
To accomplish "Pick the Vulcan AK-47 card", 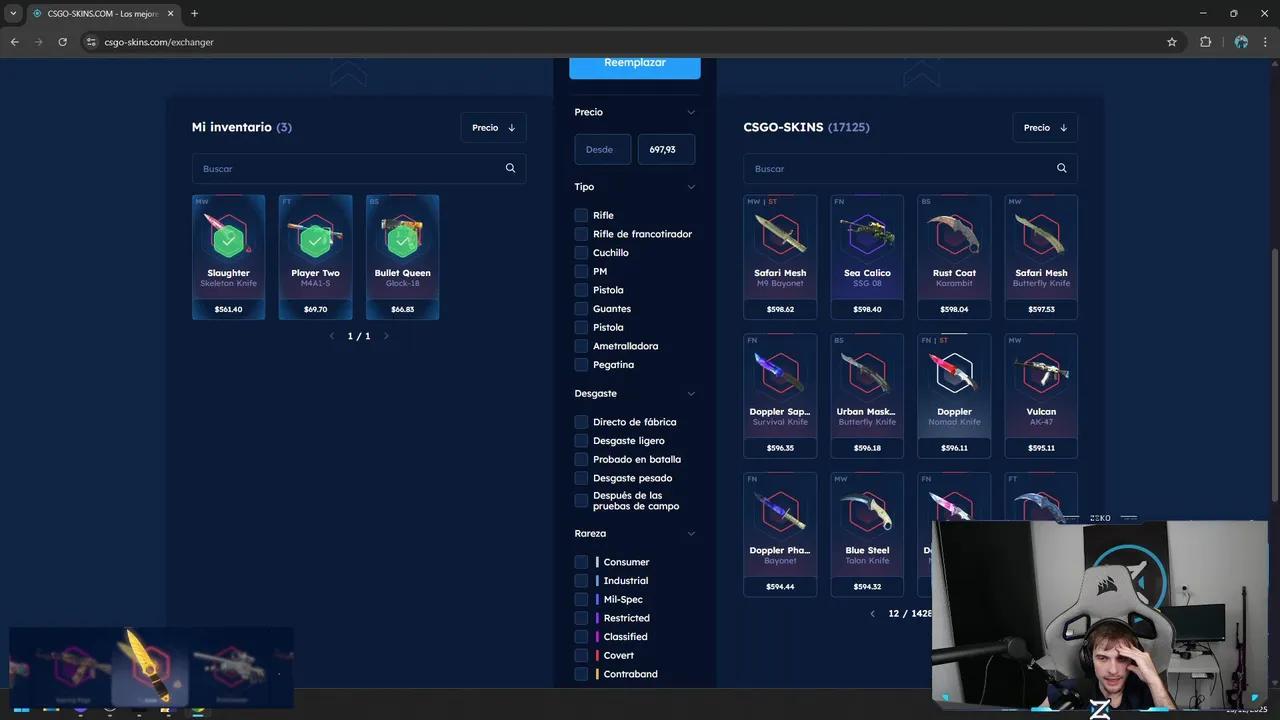I will coord(1041,396).
